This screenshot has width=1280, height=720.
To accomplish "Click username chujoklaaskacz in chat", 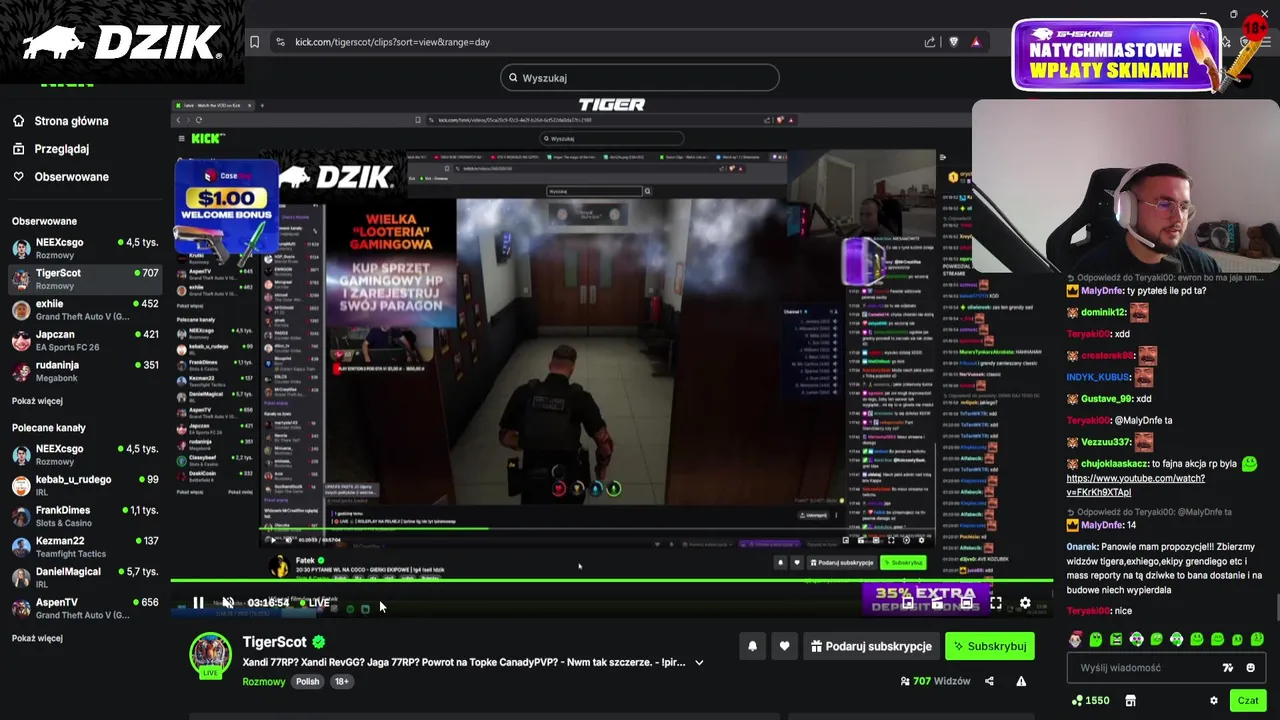I will point(1113,464).
